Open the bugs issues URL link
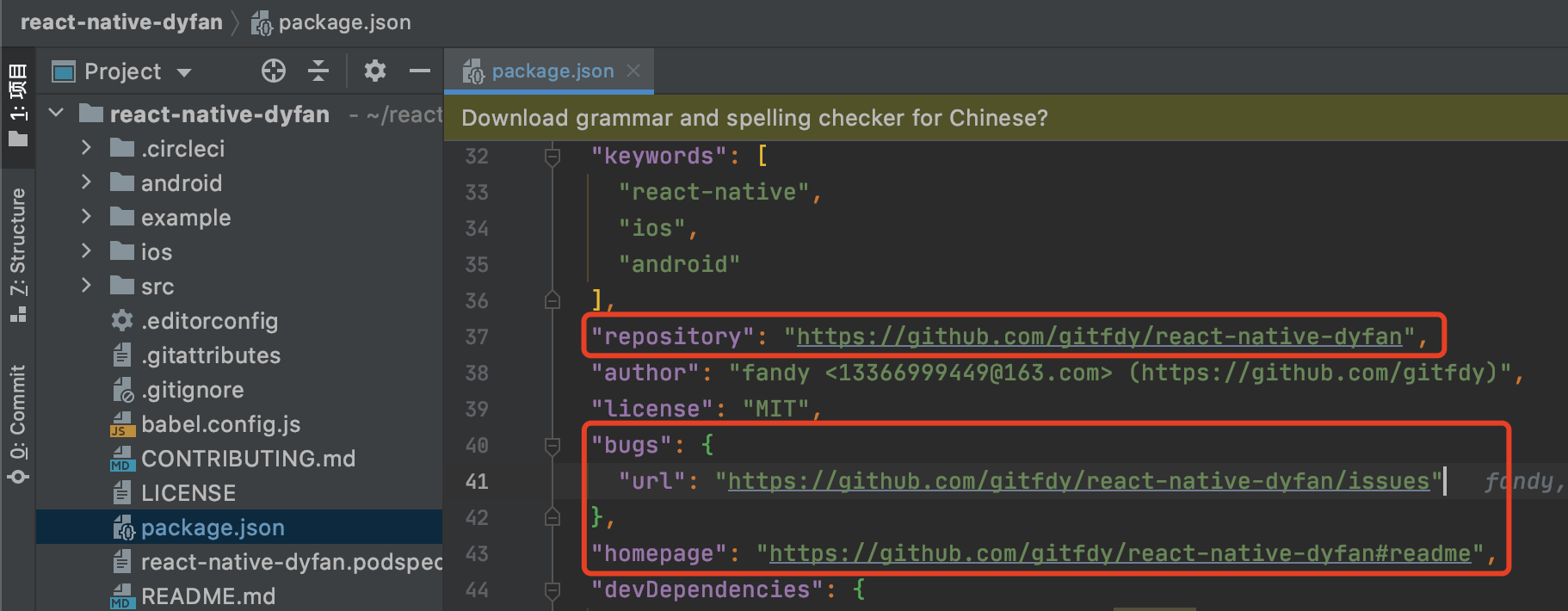The width and height of the screenshot is (1568, 611). (1079, 481)
